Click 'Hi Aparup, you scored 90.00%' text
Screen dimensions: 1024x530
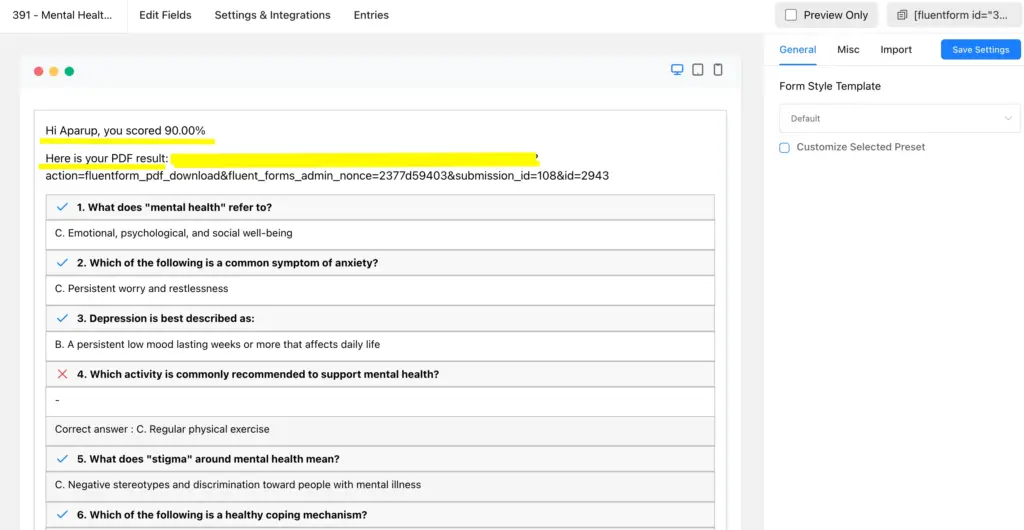click(125, 131)
